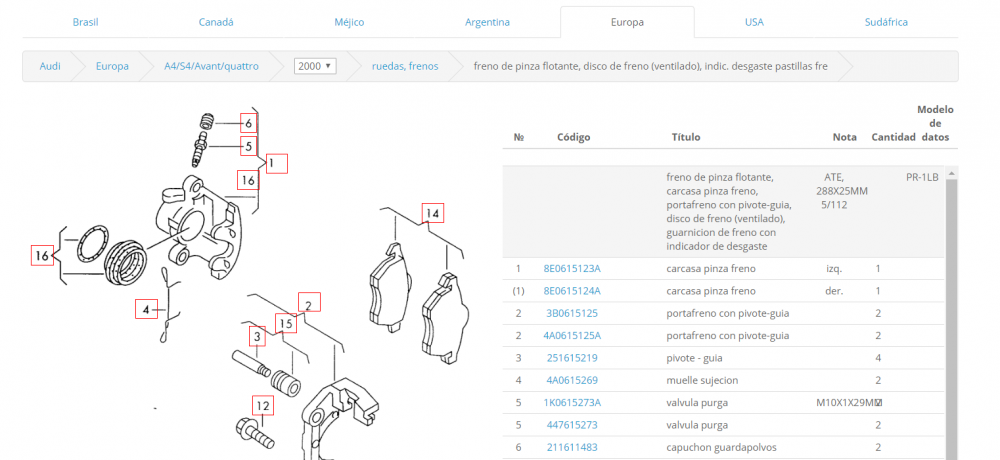Click the Título column header
The height and width of the screenshot is (460, 1000).
(x=686, y=137)
